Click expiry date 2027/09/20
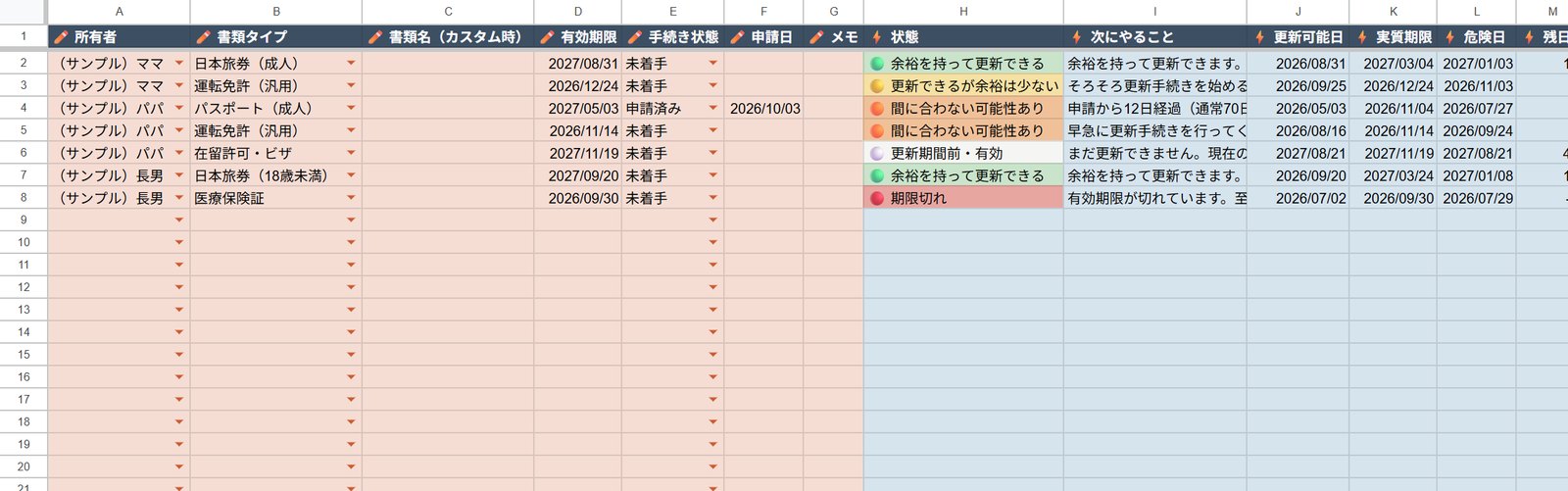1568x491 pixels. 583,175
